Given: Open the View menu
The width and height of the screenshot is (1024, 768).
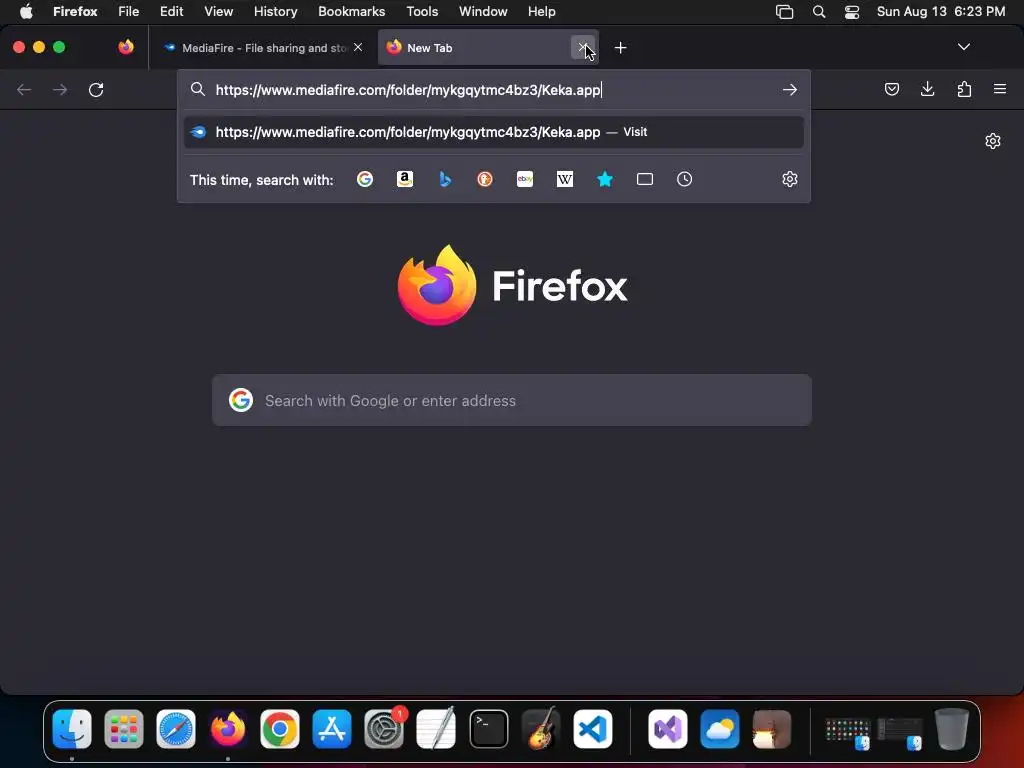Looking at the screenshot, I should 219,12.
